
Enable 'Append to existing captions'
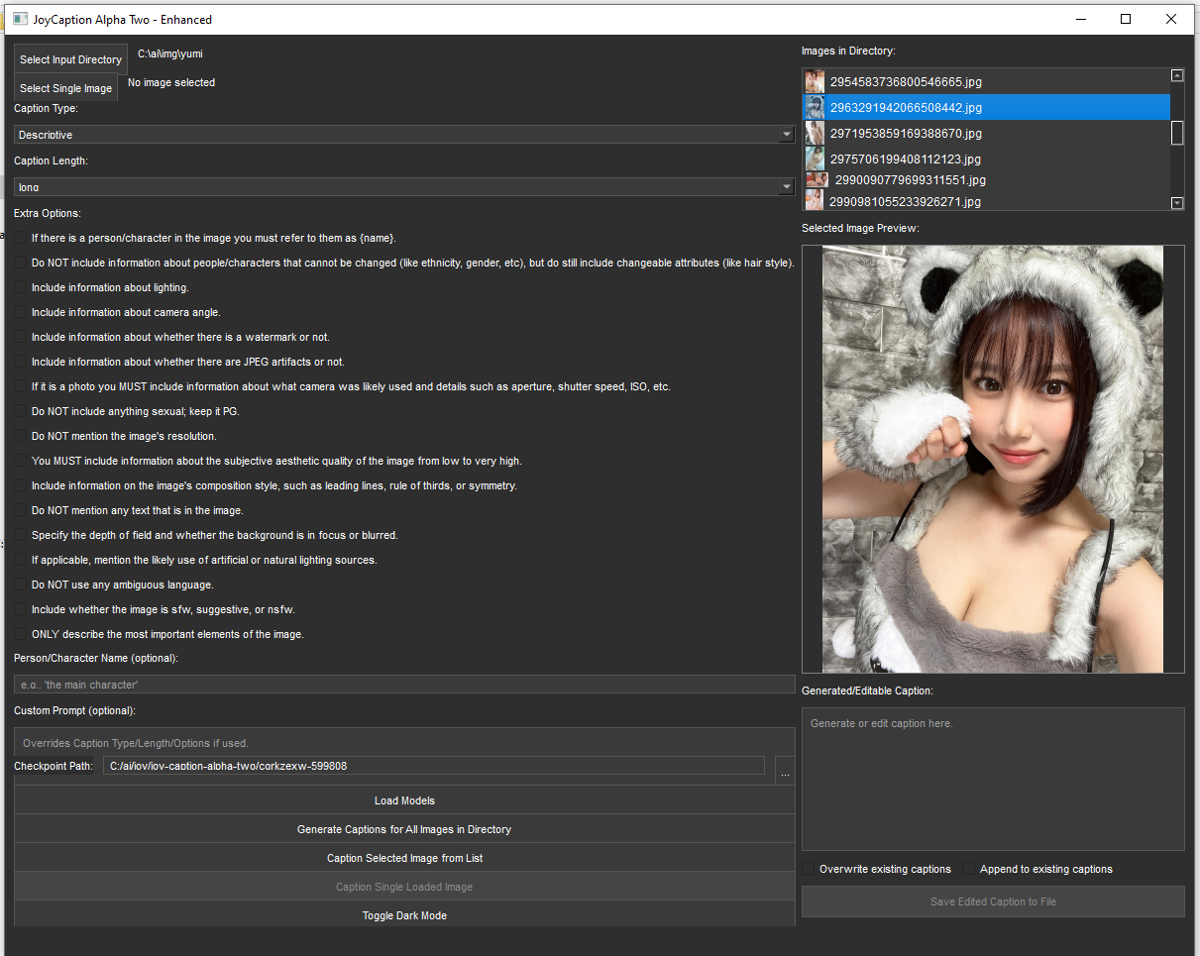pyautogui.click(x=968, y=869)
